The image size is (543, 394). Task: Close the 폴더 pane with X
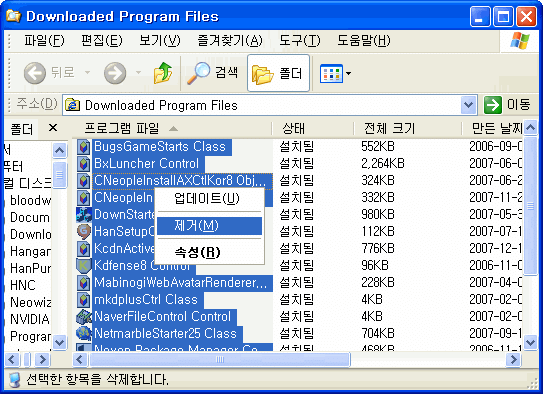pyautogui.click(x=53, y=128)
